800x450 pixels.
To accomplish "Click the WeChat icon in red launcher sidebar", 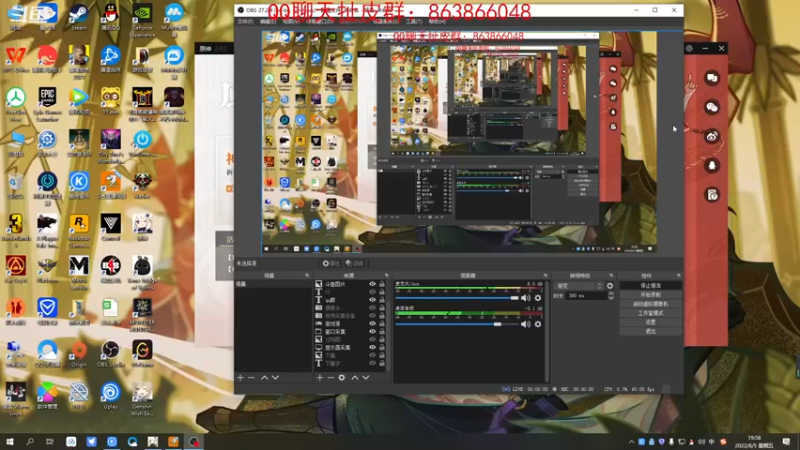I will [712, 107].
